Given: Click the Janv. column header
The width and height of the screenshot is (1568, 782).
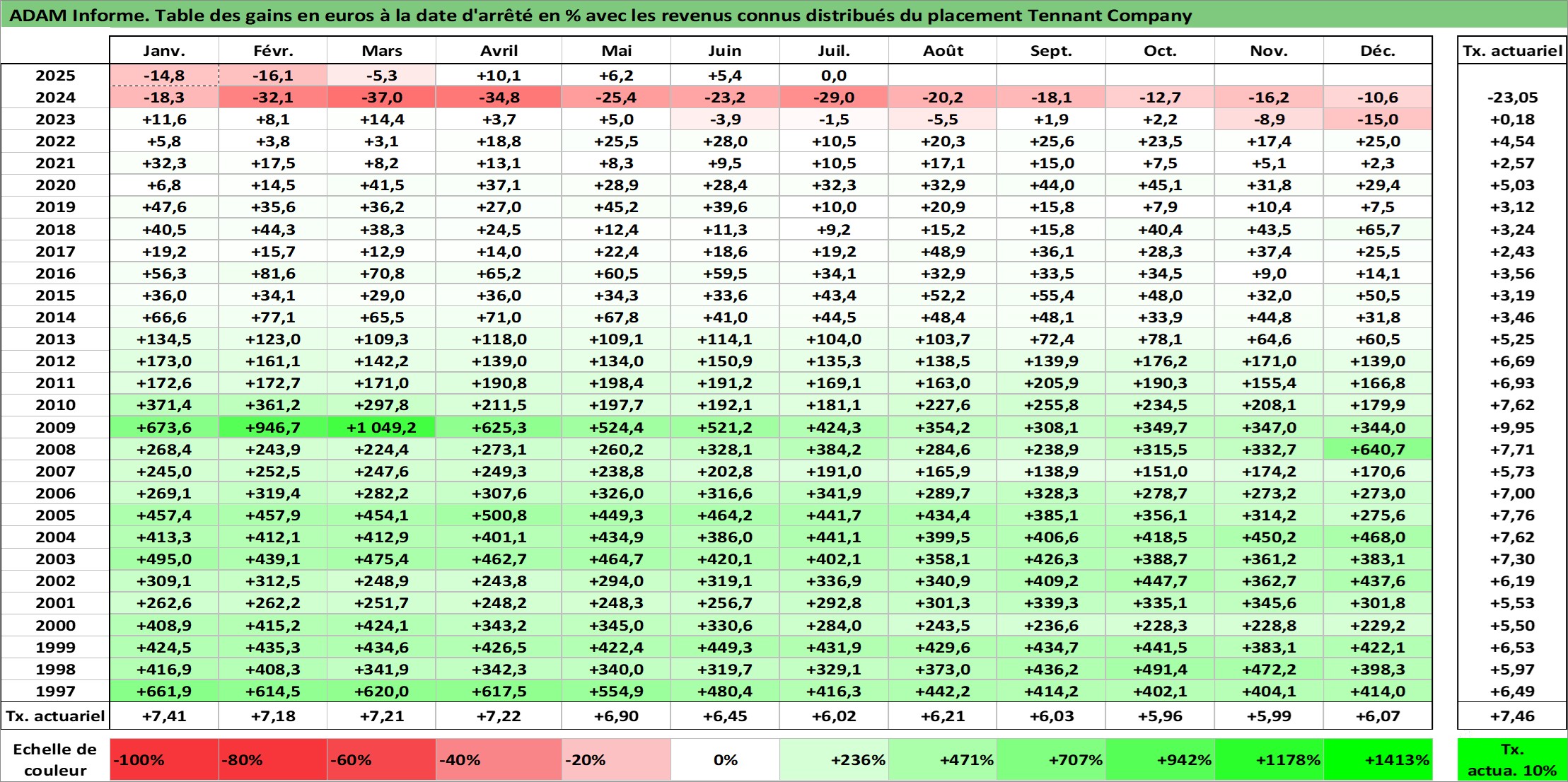Looking at the screenshot, I should click(x=164, y=50).
